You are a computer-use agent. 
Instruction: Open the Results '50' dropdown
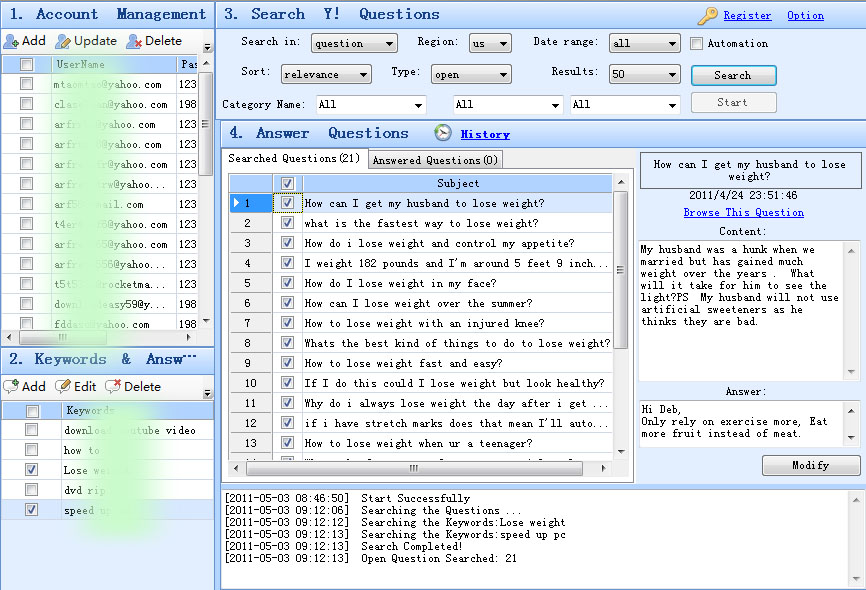[645, 74]
